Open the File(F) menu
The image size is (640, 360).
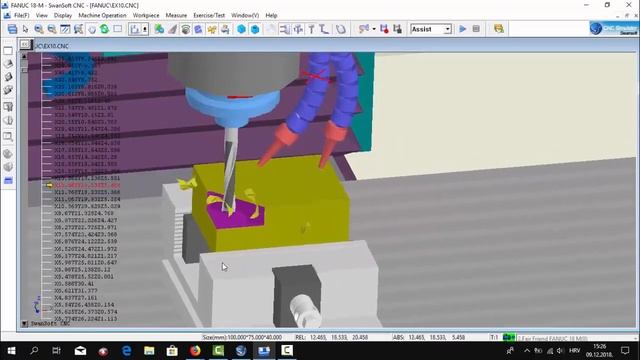[x=22, y=15]
